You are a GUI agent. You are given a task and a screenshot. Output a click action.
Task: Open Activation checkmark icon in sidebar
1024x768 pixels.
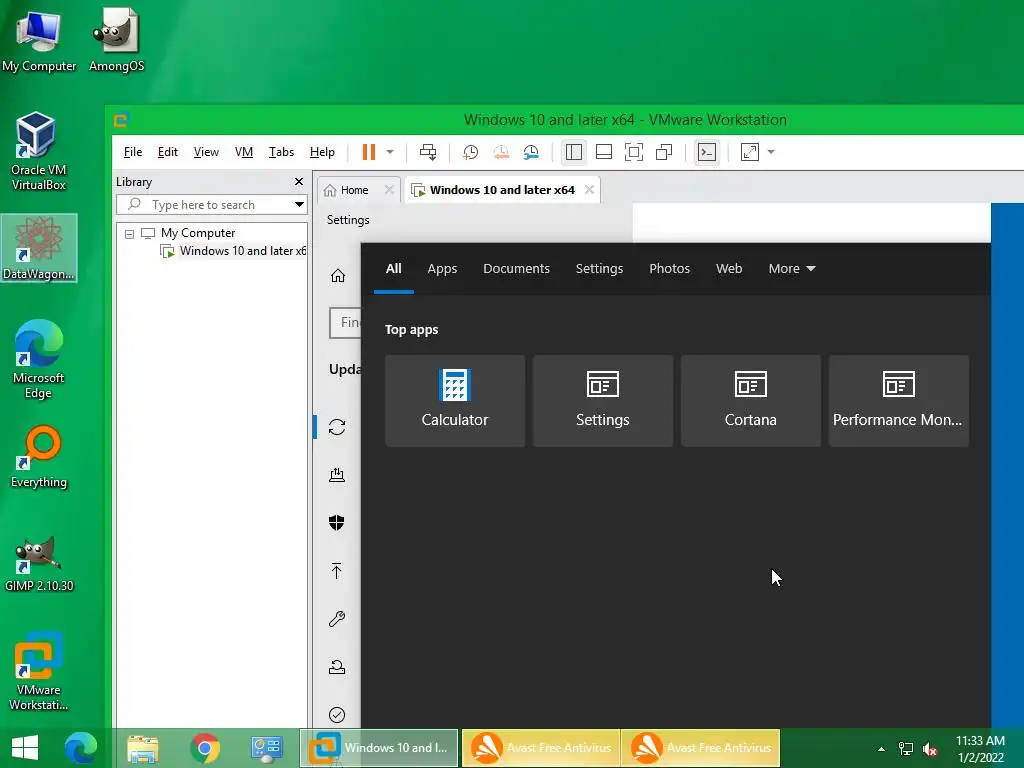coord(337,715)
